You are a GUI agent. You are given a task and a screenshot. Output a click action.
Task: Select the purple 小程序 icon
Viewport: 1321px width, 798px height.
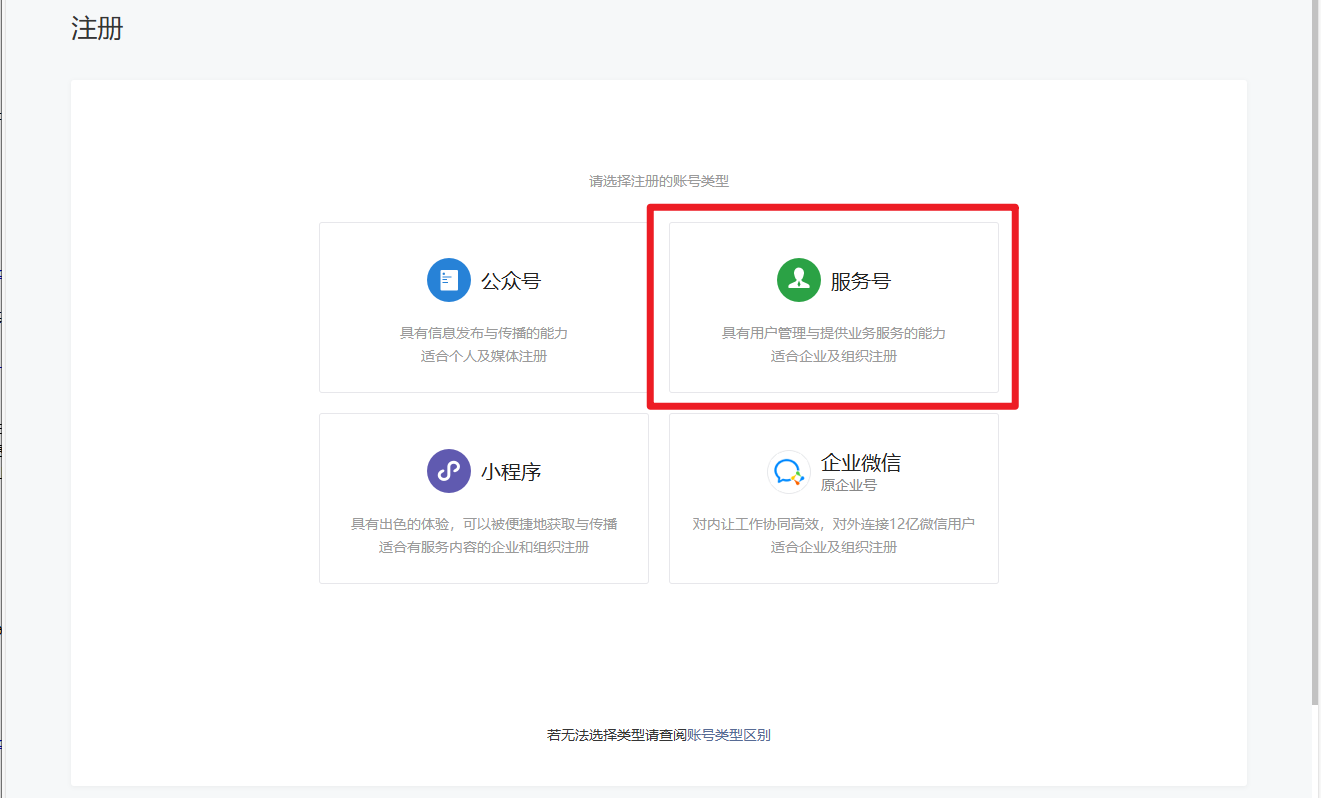[448, 471]
